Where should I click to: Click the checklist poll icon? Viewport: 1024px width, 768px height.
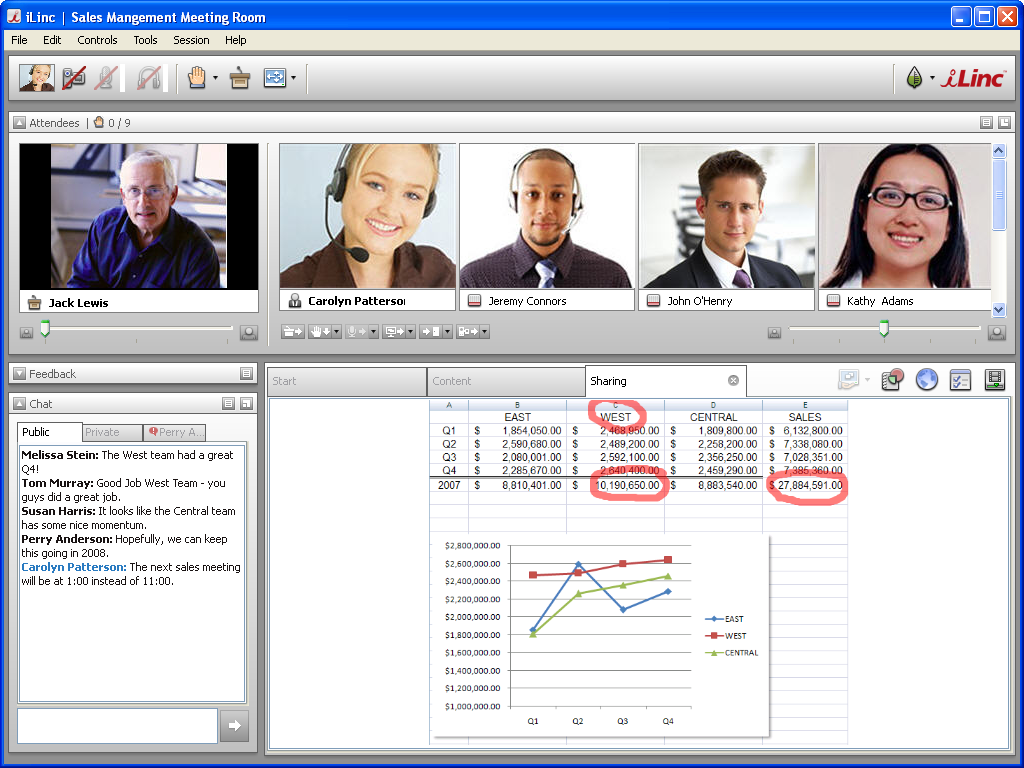960,380
